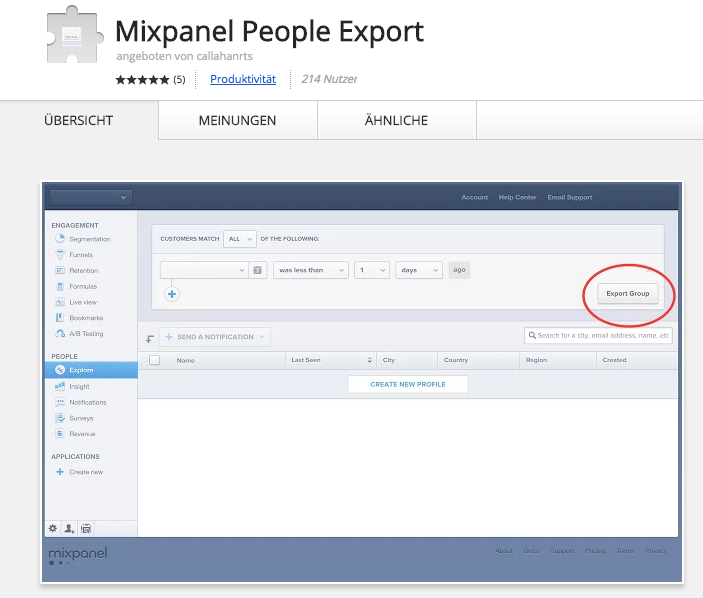Open the number '1' dropdown
This screenshot has width=703, height=598.
372,270
